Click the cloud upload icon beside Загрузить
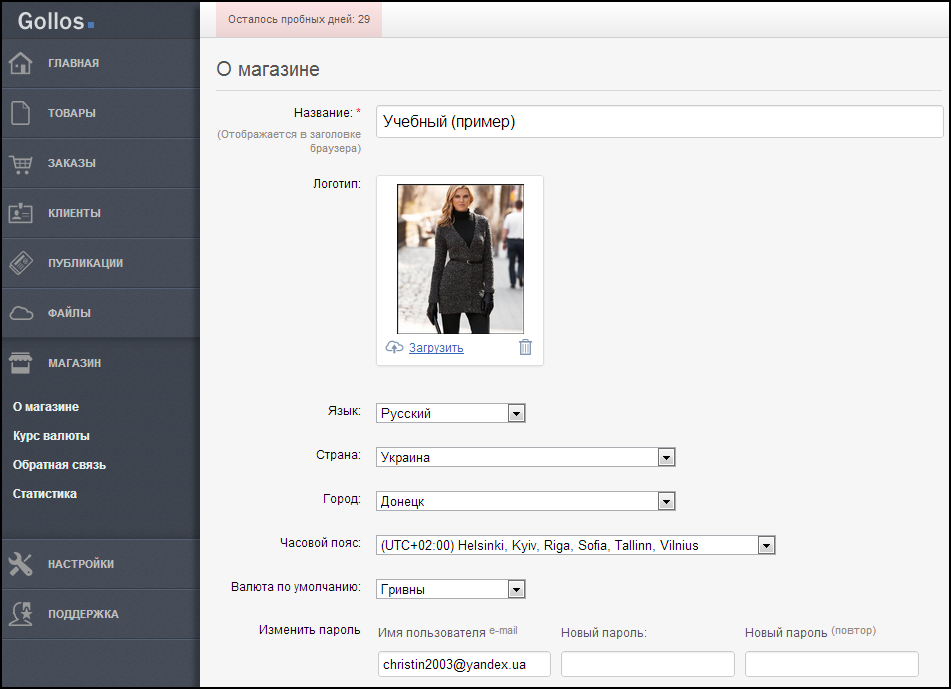Viewport: 951px width, 689px height. pyautogui.click(x=394, y=347)
